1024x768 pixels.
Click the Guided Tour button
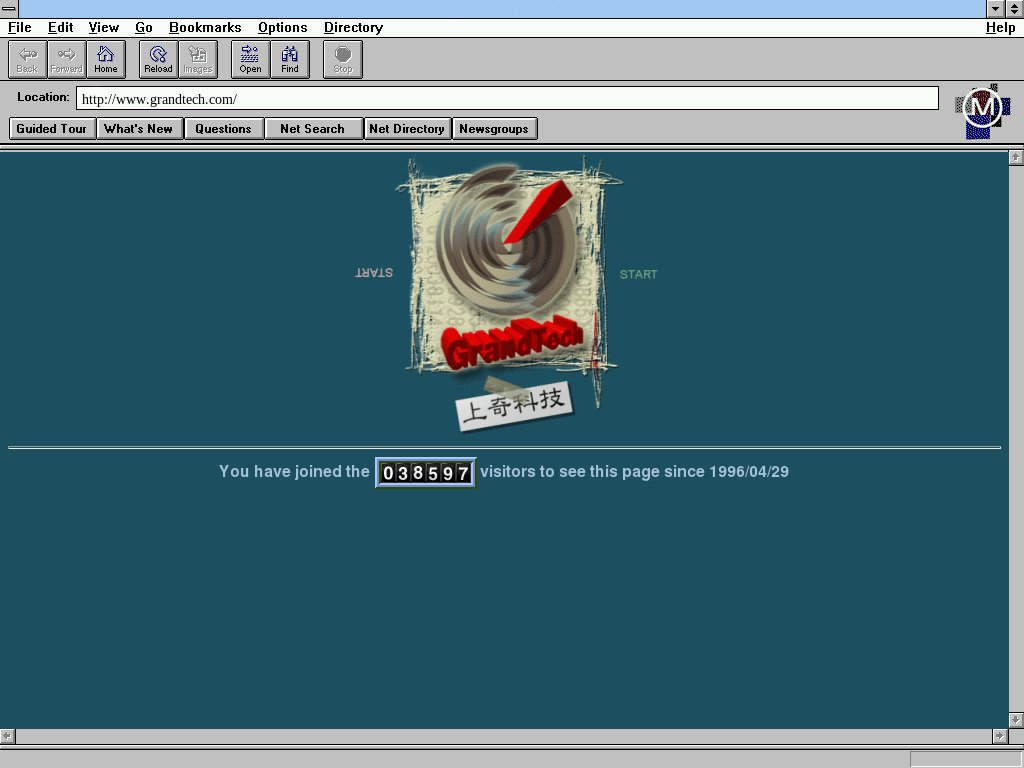52,129
